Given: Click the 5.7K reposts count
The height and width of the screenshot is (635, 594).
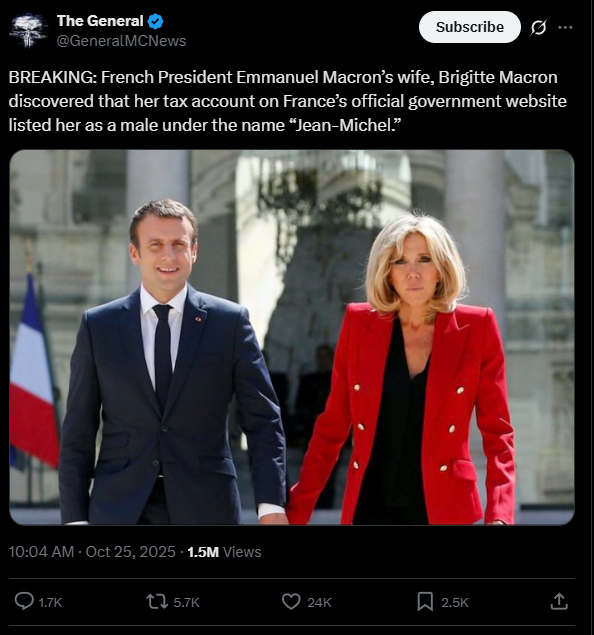Looking at the screenshot, I should [x=186, y=603].
